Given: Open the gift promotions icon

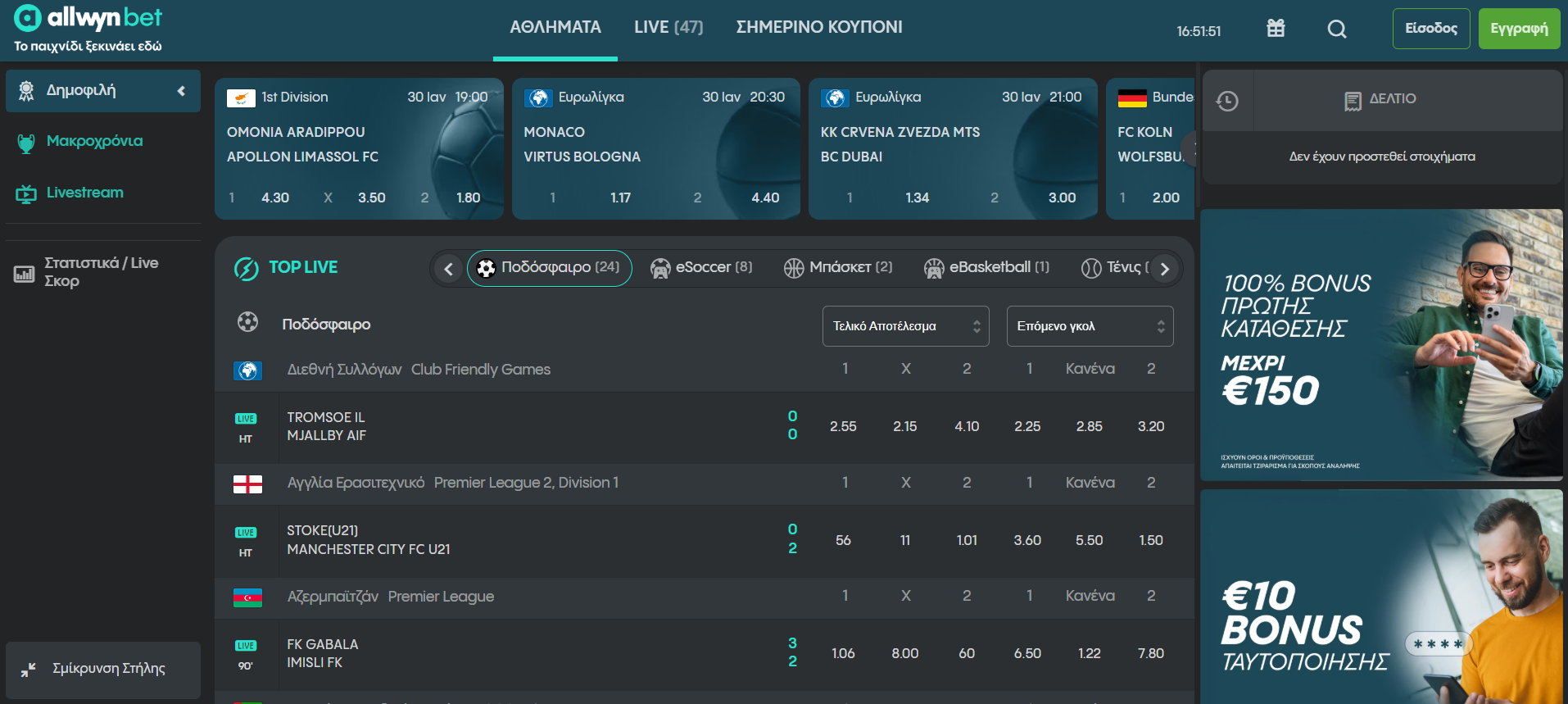Looking at the screenshot, I should click(x=1276, y=29).
